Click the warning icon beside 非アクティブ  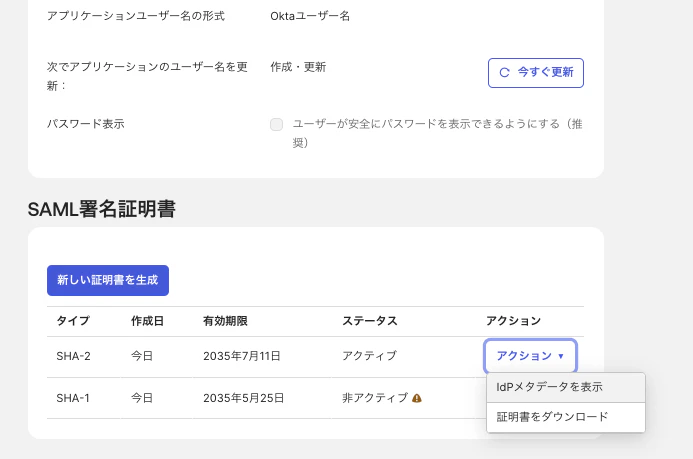[417, 398]
